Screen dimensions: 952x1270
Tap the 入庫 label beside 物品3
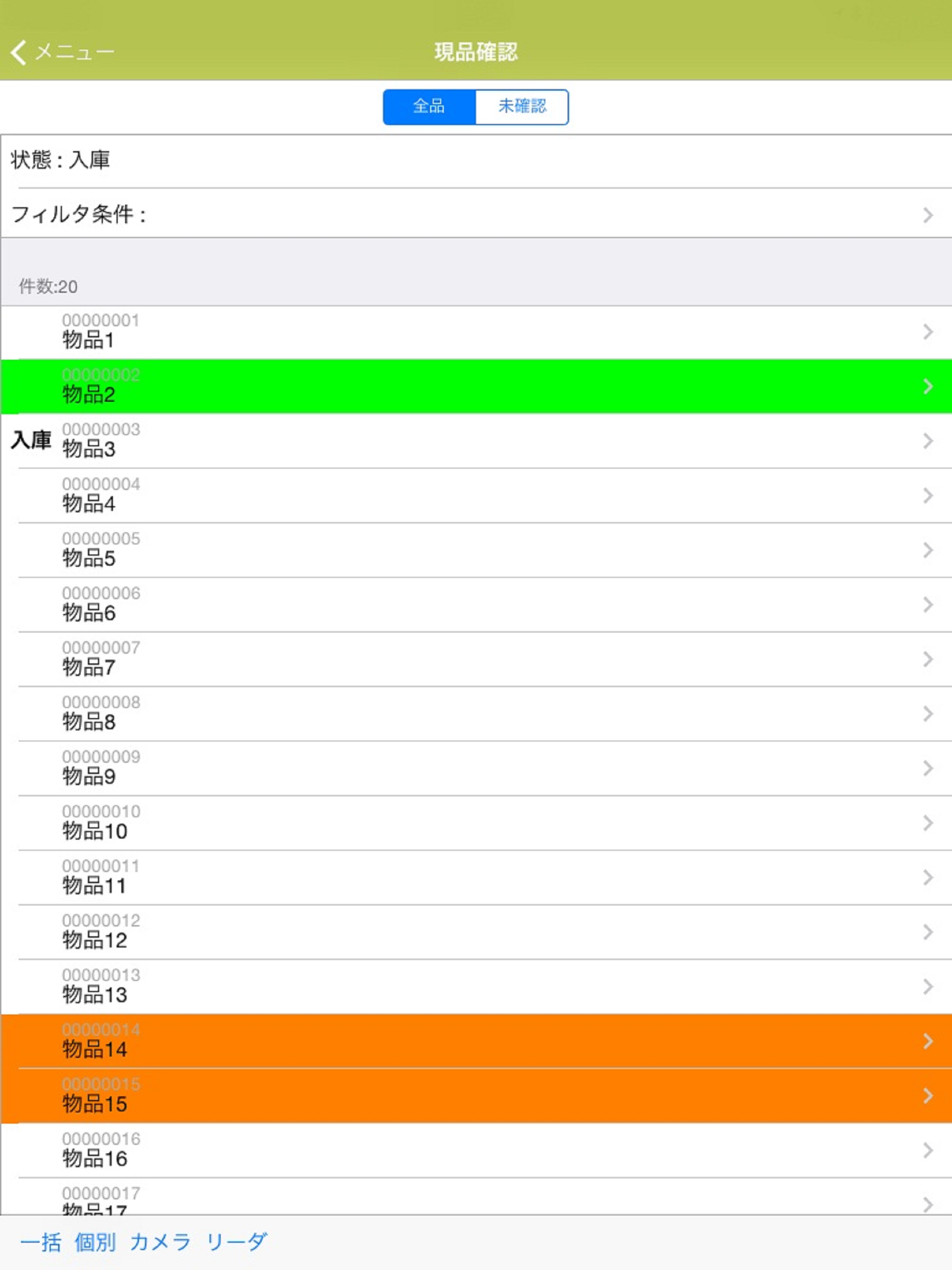click(31, 440)
